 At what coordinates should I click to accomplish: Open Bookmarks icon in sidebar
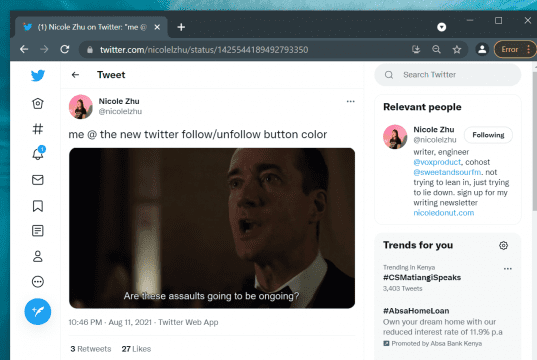38,206
